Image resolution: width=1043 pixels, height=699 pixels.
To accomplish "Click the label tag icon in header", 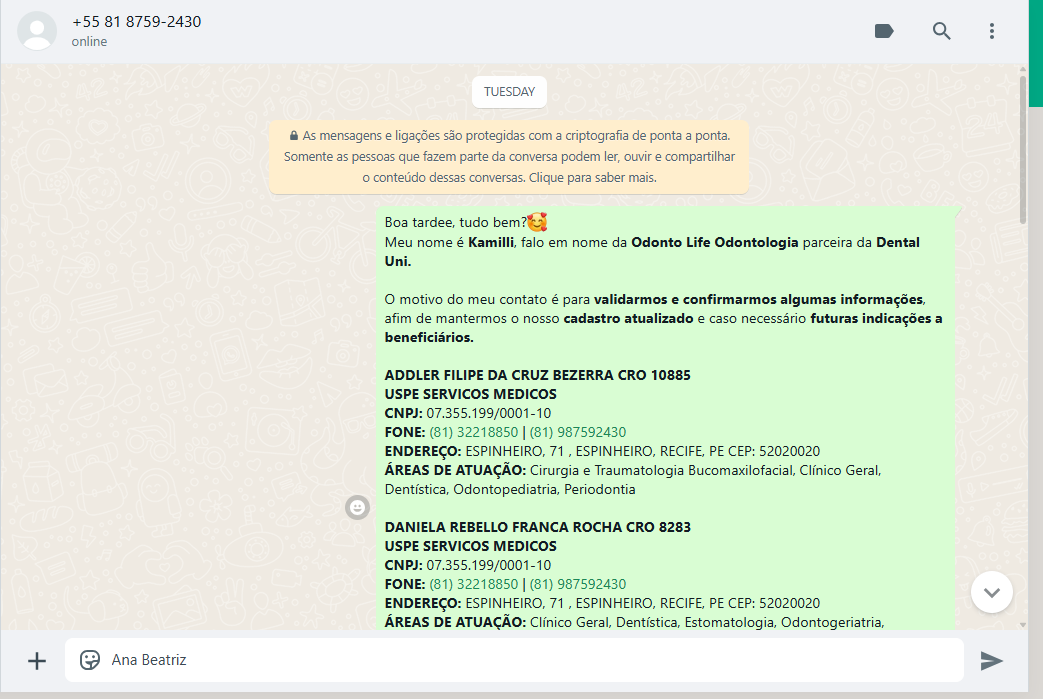I will pyautogui.click(x=883, y=31).
